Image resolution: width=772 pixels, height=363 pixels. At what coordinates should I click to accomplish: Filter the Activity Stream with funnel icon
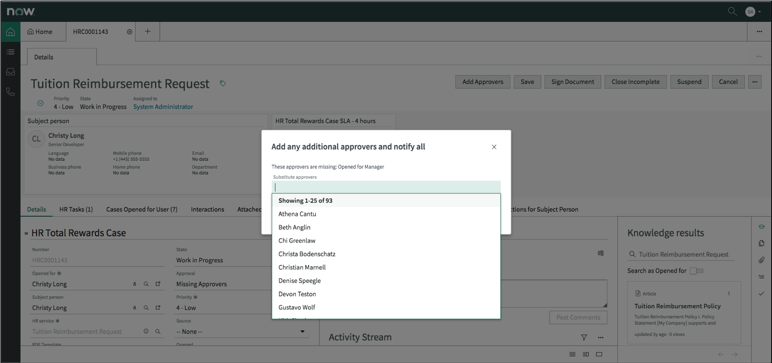pyautogui.click(x=584, y=337)
